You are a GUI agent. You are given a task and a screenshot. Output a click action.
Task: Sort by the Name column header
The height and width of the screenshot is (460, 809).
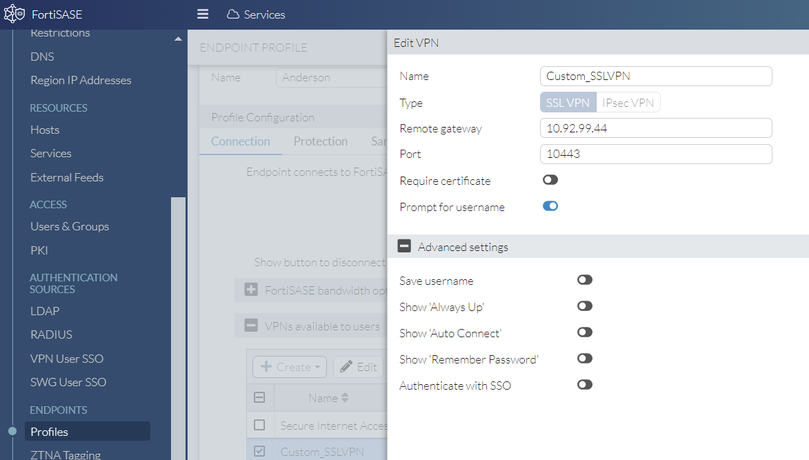click(x=328, y=398)
